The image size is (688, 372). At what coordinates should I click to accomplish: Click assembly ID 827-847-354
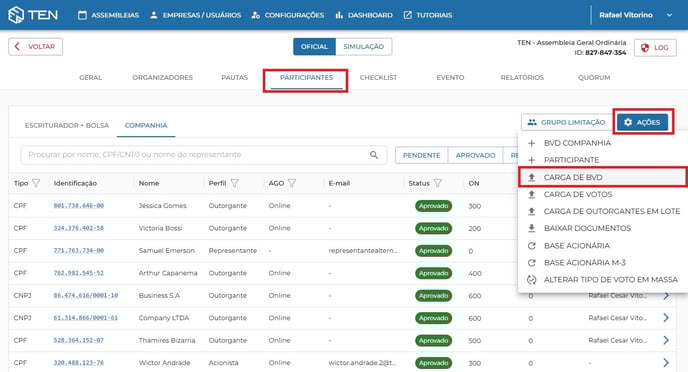[606, 53]
